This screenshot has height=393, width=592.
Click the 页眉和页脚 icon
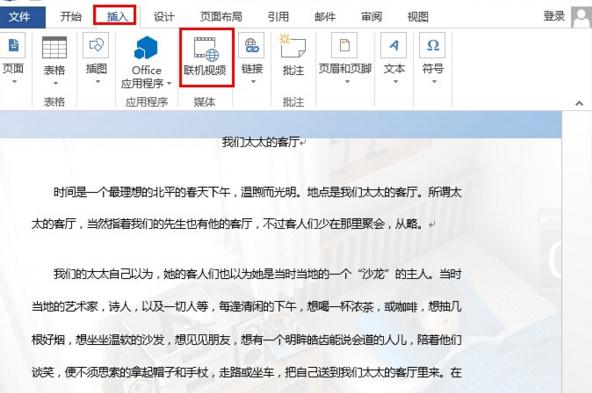344,45
